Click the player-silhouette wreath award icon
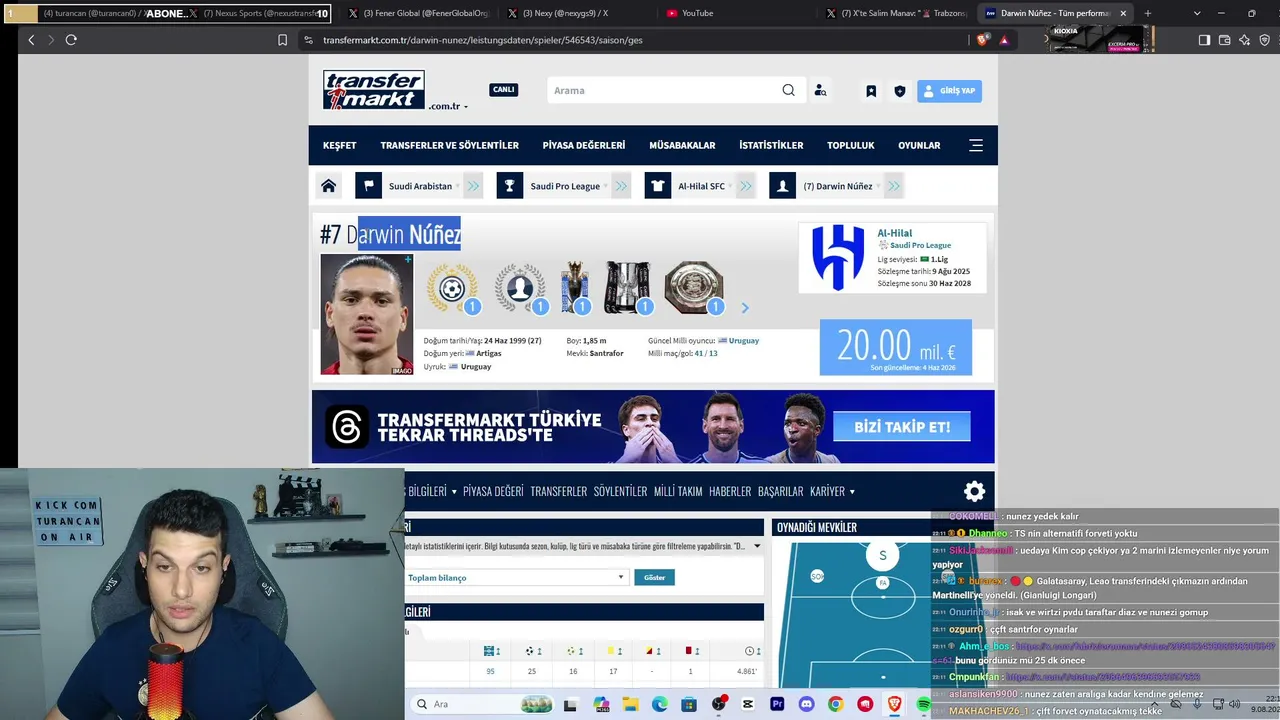Screen dimensions: 1280x720 pos(520,288)
